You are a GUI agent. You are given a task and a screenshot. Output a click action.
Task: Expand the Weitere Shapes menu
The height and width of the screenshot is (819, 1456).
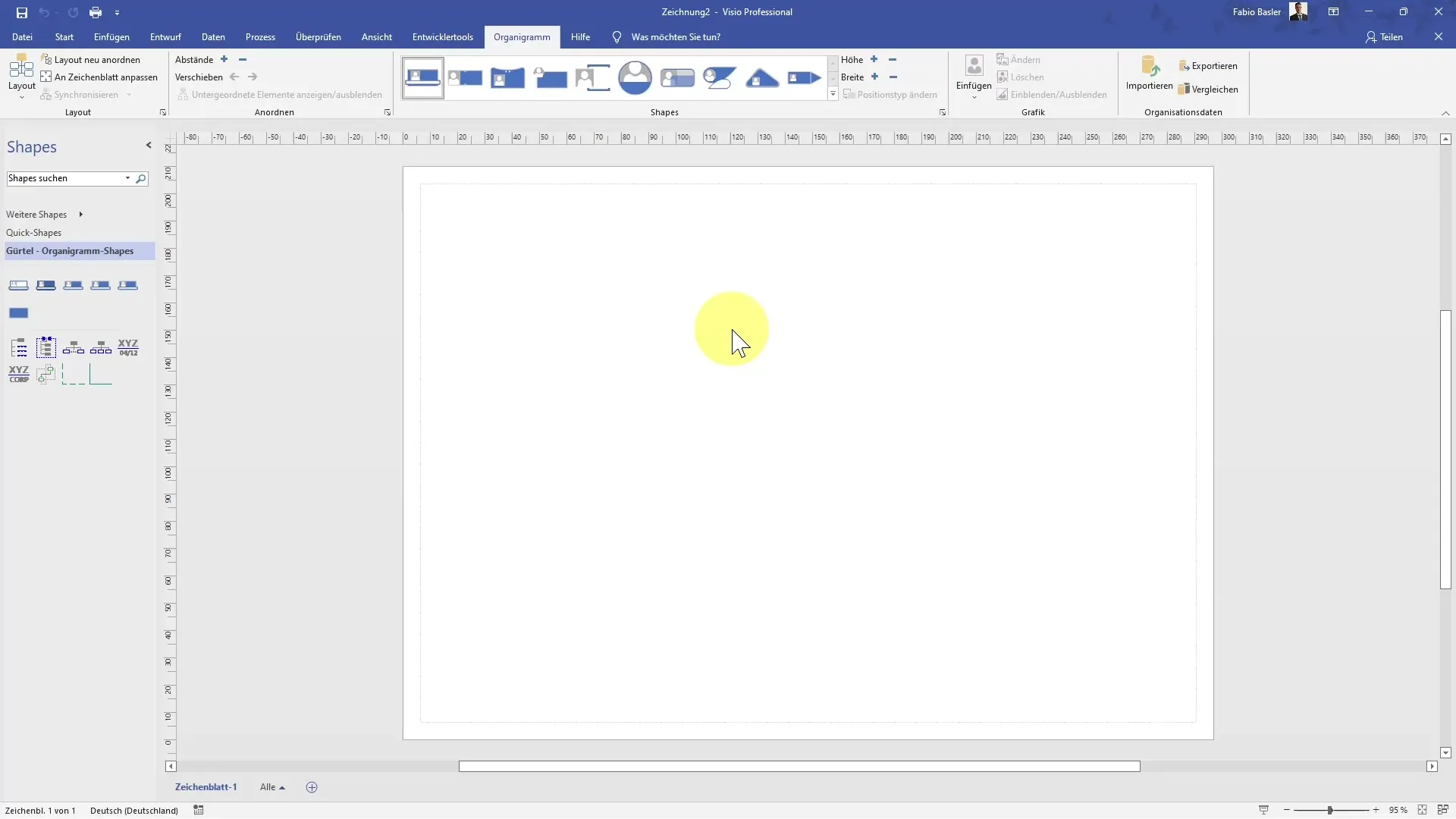(44, 215)
